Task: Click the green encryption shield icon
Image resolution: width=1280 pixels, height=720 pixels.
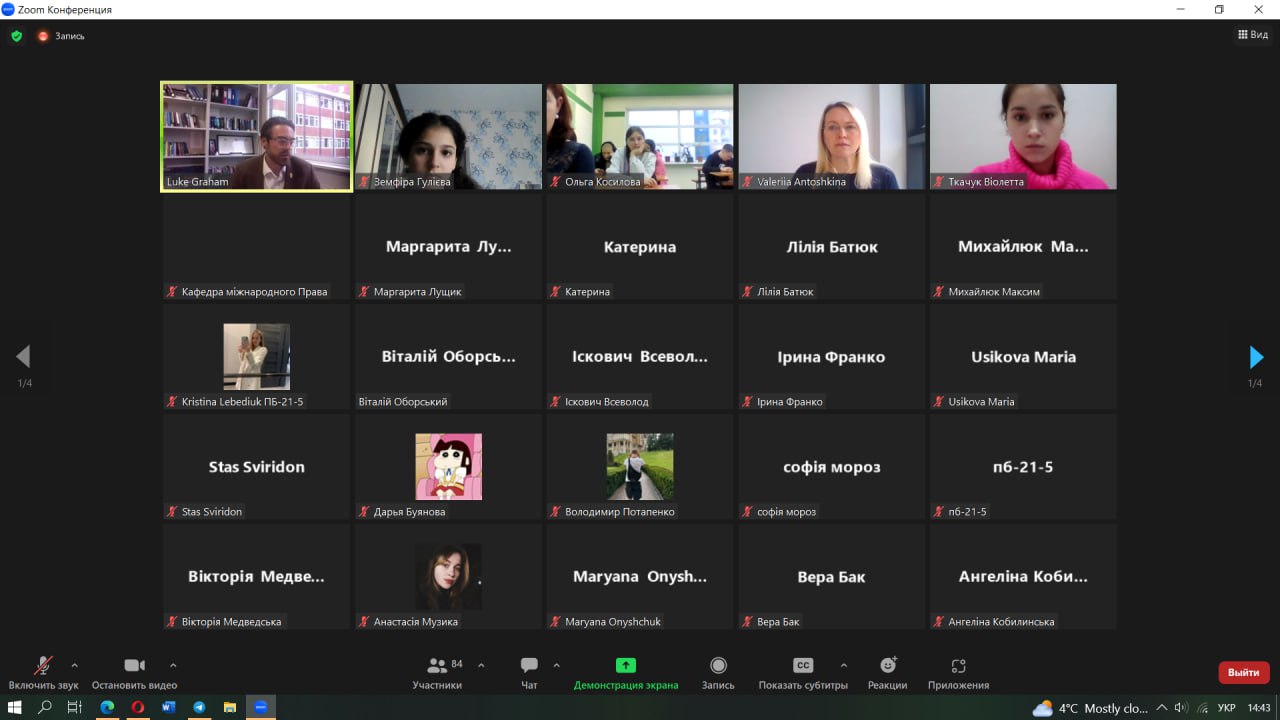Action: click(x=16, y=36)
